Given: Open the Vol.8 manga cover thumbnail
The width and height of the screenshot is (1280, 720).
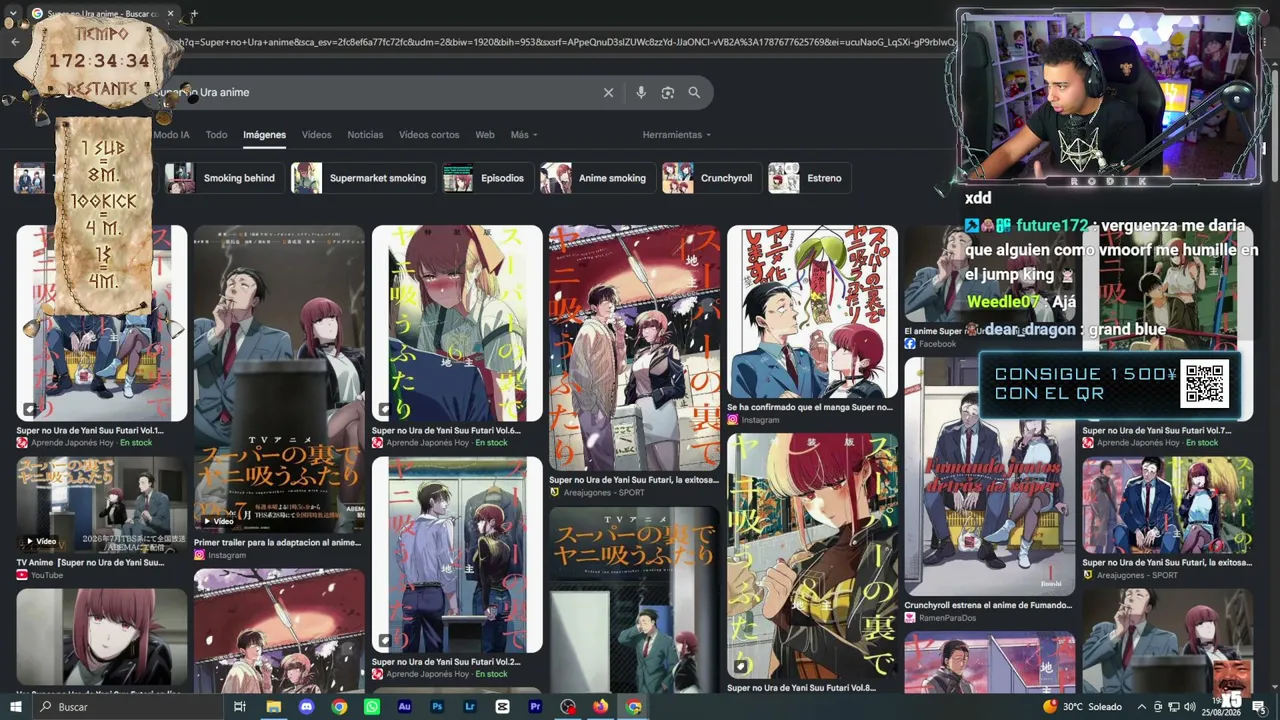Looking at the screenshot, I should [x=812, y=556].
